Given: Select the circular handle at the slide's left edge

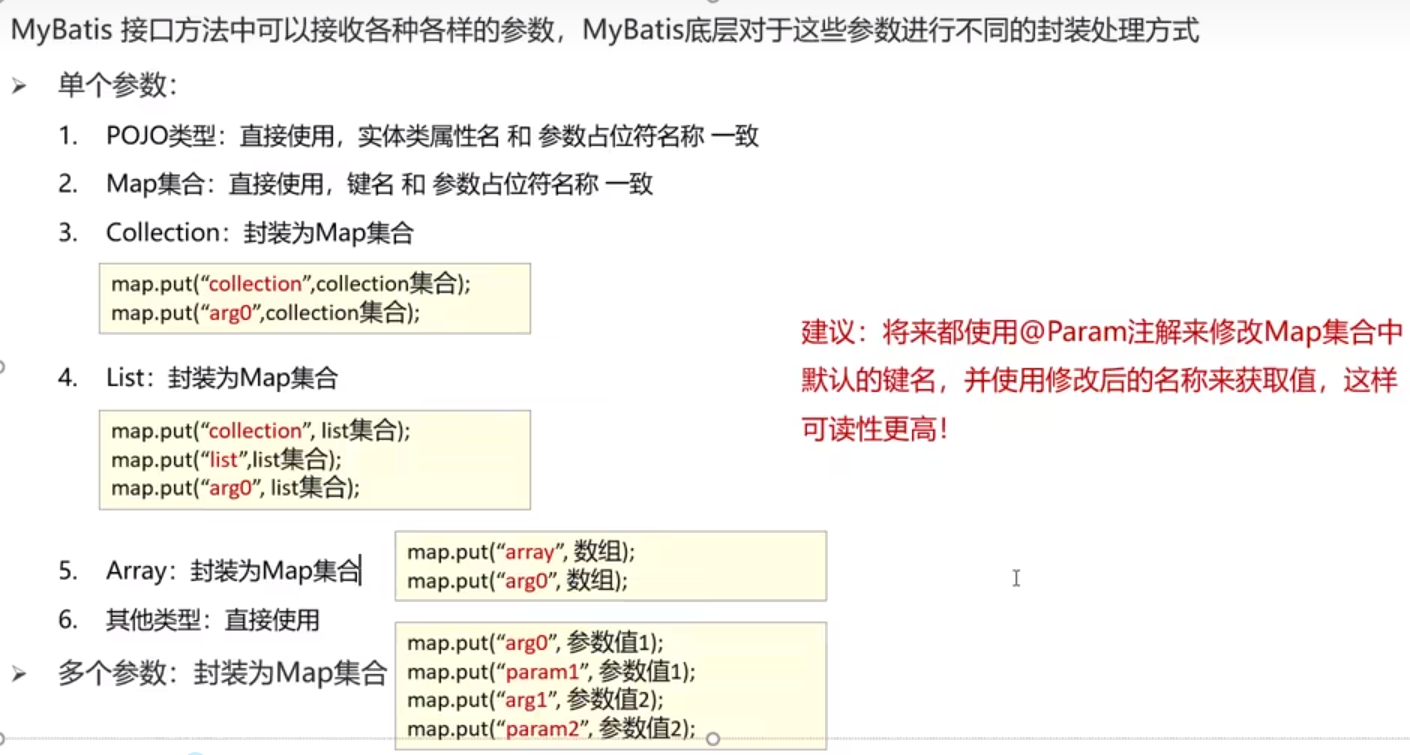Looking at the screenshot, I should pos(2,367).
